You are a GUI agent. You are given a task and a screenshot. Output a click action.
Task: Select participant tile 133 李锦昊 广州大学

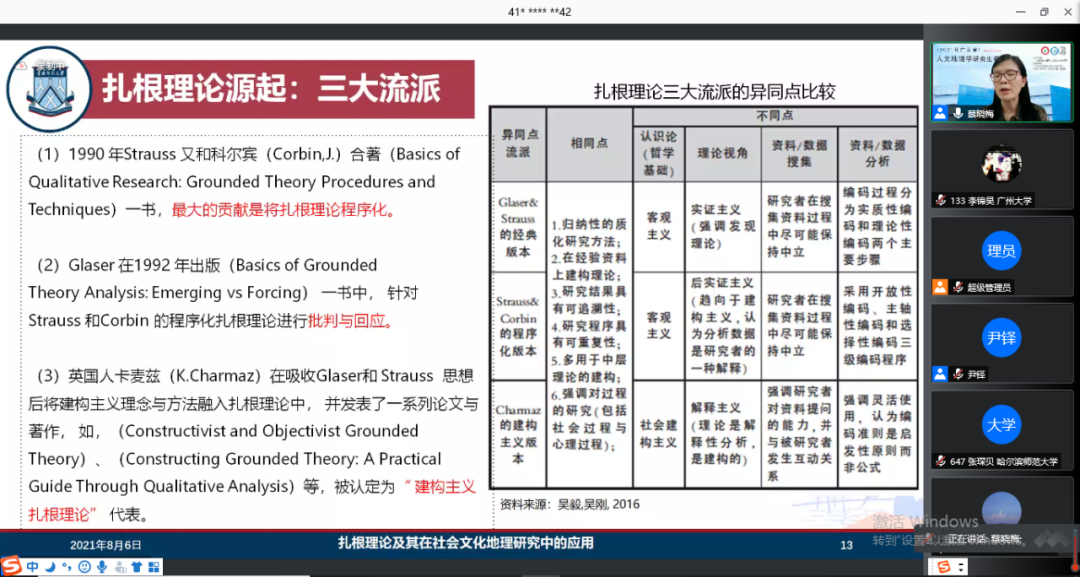[x=1001, y=169]
